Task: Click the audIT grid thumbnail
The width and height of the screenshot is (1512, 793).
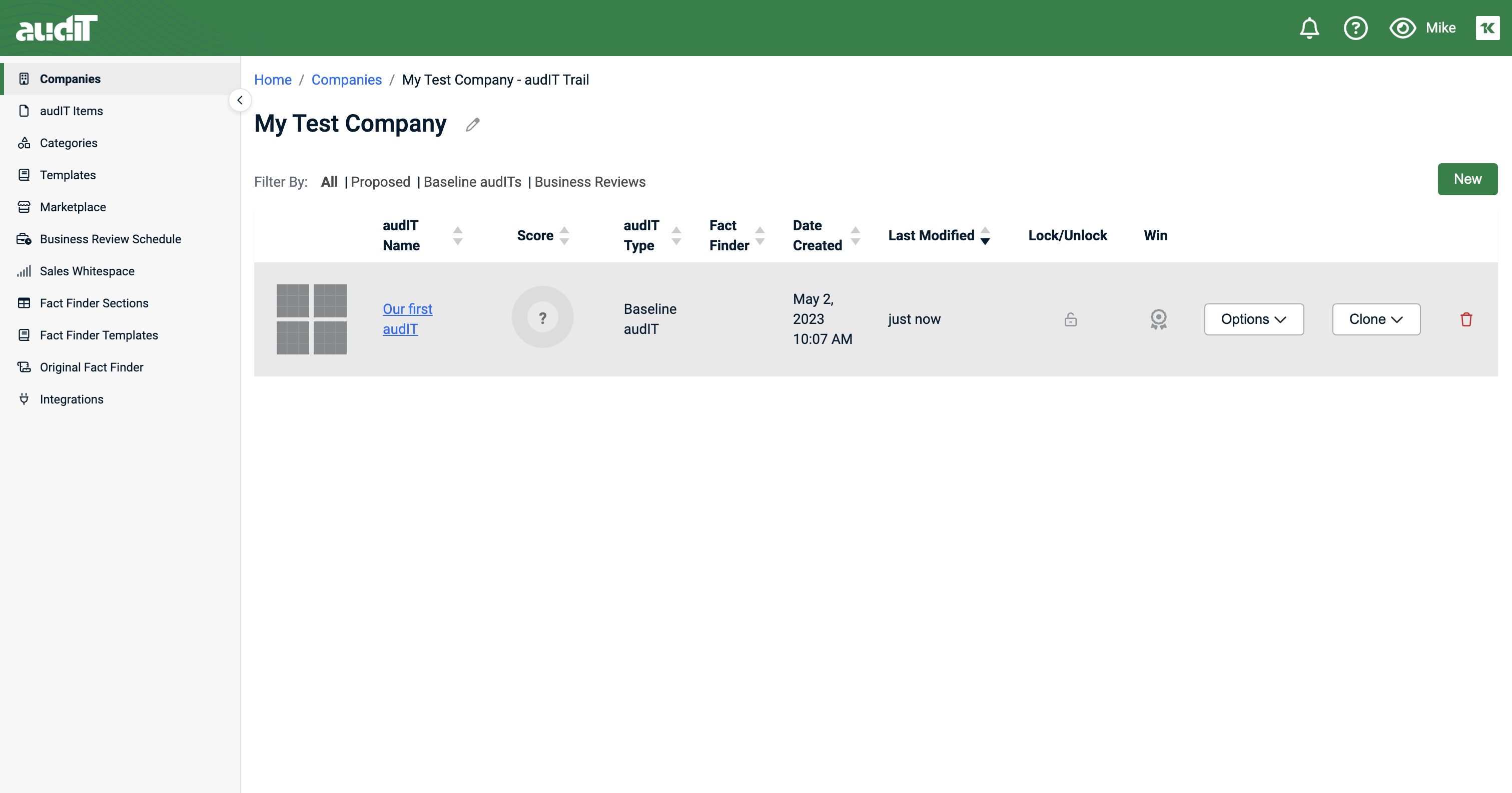Action: 312,319
